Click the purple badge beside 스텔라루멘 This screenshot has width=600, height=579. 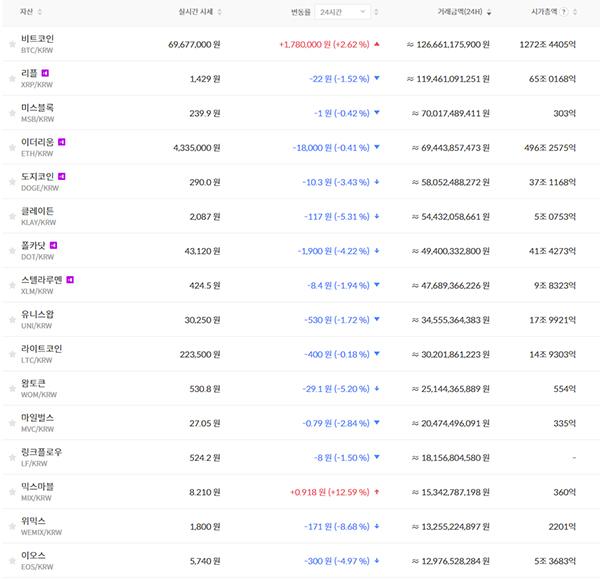tap(70, 279)
